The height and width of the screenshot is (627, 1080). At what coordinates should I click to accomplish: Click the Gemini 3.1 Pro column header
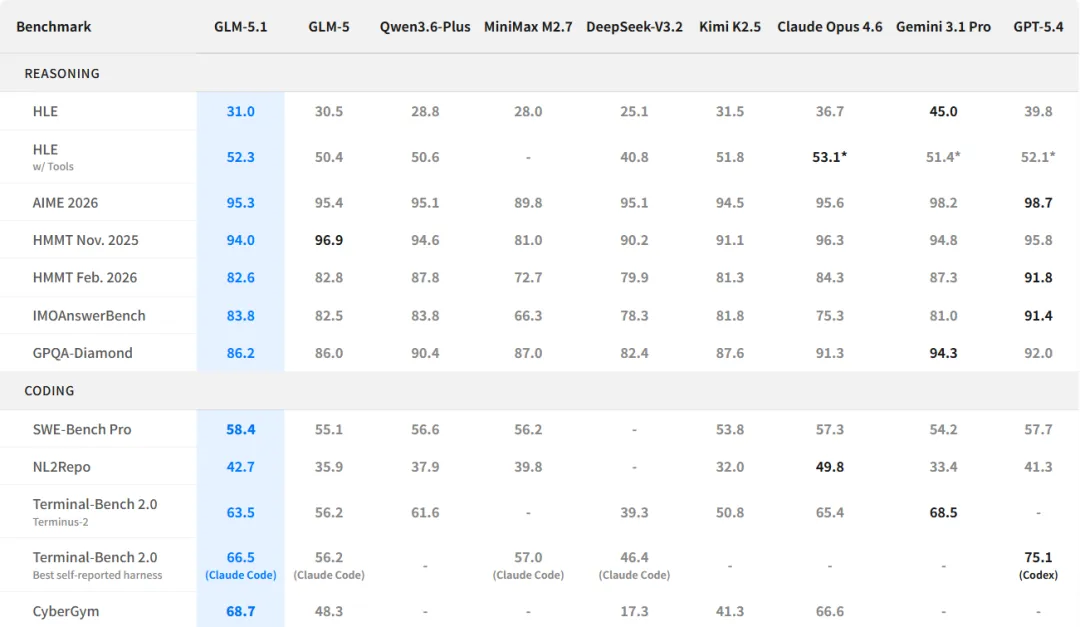click(943, 27)
